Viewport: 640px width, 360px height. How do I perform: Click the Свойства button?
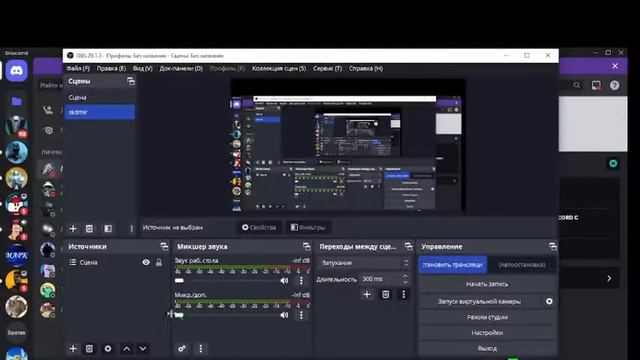tap(259, 227)
